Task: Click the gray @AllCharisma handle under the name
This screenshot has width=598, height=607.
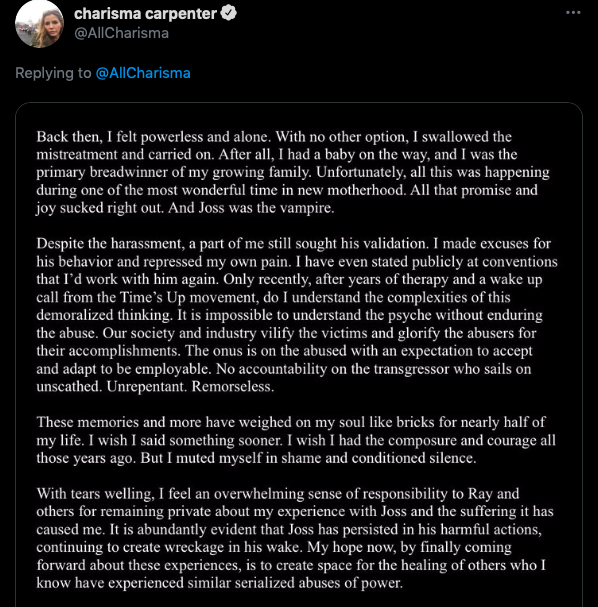Action: pyautogui.click(x=121, y=33)
